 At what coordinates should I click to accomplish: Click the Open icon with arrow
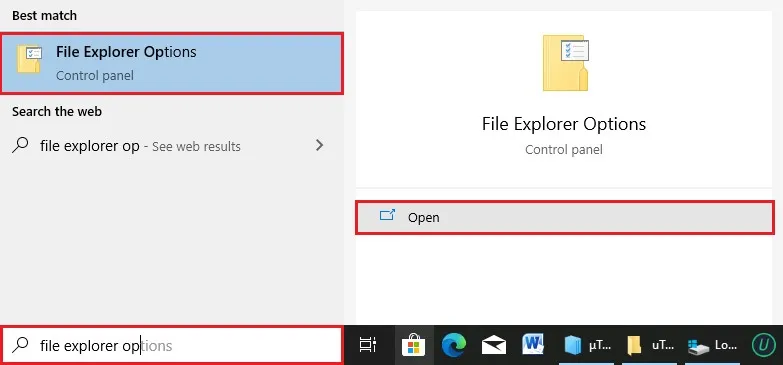click(x=387, y=215)
